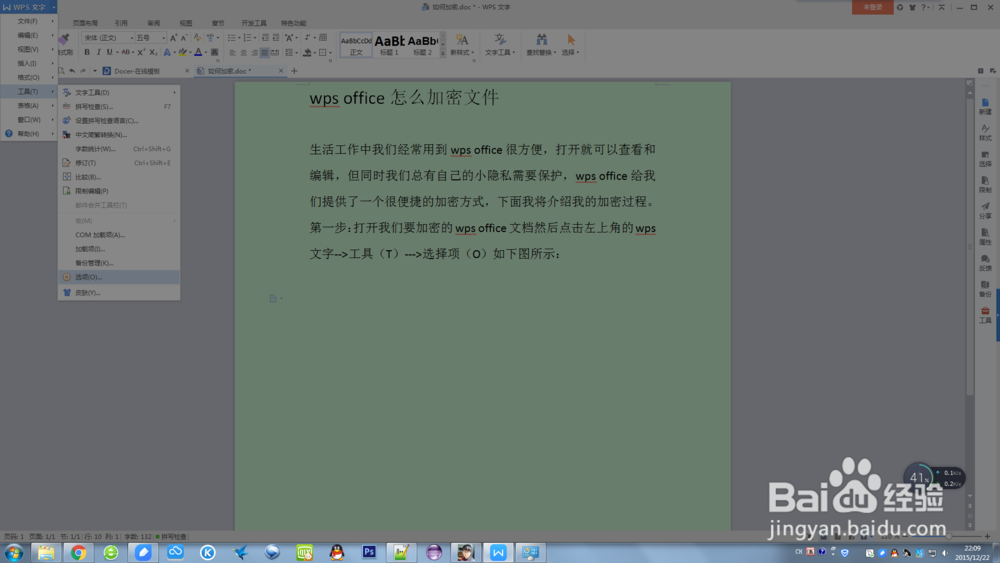Viewport: 1000px width, 563px height.
Task: Expand the font color dropdown arrow
Action: click(x=206, y=53)
